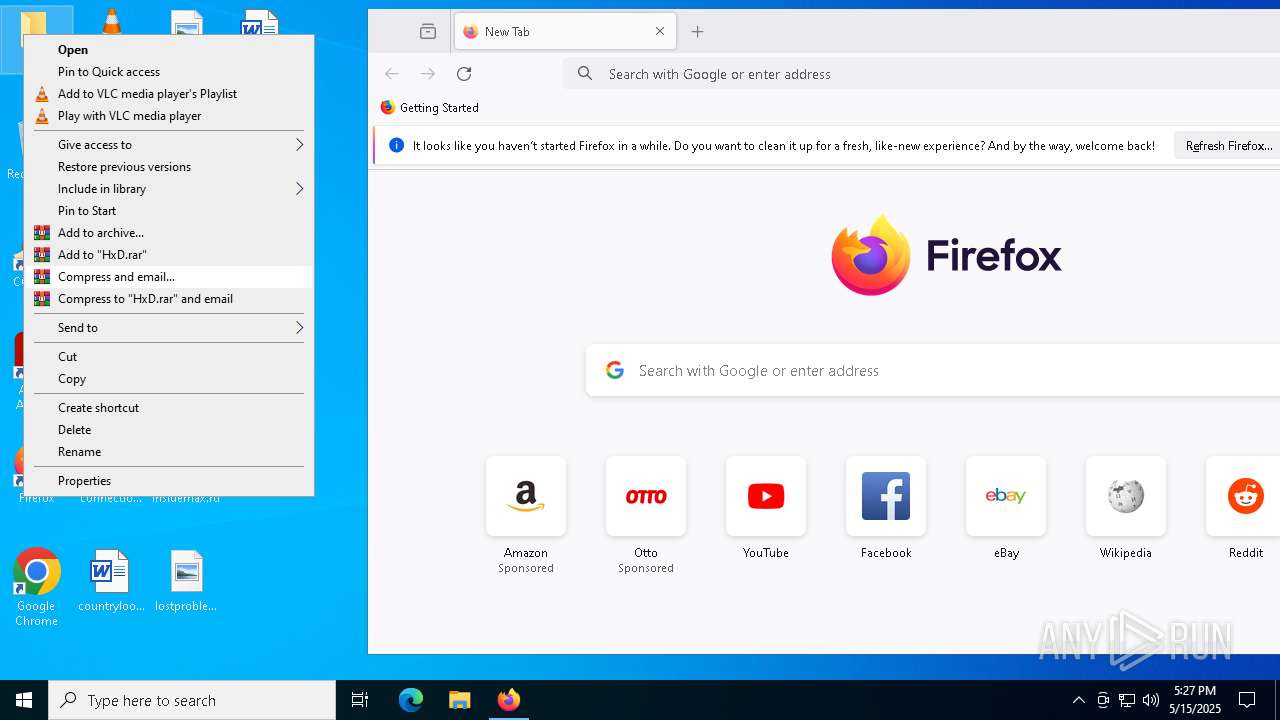Click Refresh Firefox... button
Screen dimensions: 1280x720
click(x=1228, y=146)
